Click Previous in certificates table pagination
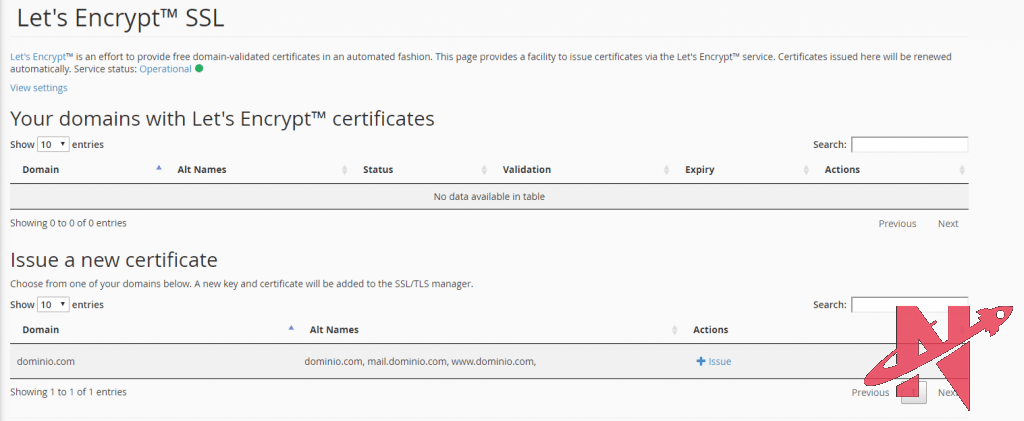The image size is (1024, 421). click(x=897, y=223)
